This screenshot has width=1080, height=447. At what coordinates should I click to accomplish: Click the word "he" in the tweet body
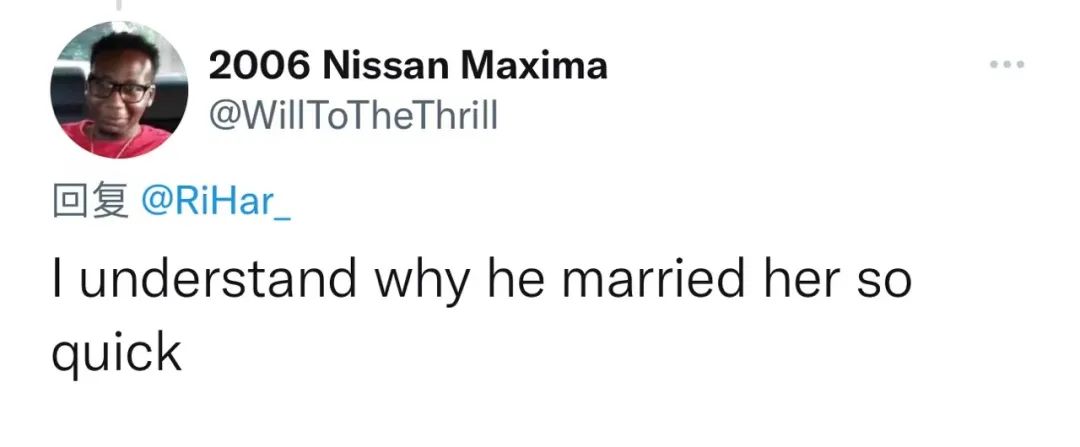514,279
